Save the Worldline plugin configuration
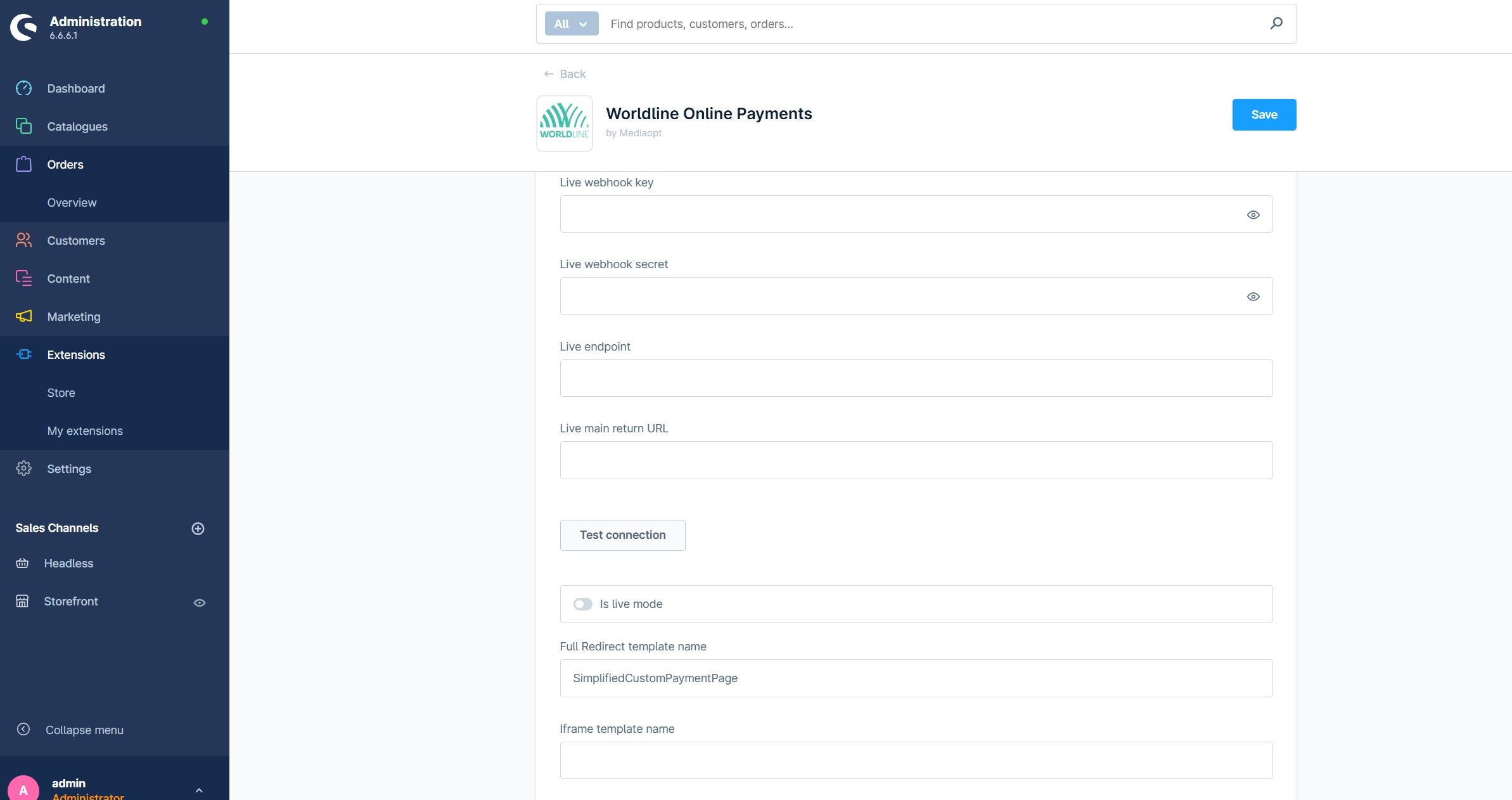Viewport: 1512px width, 800px height. (x=1264, y=115)
